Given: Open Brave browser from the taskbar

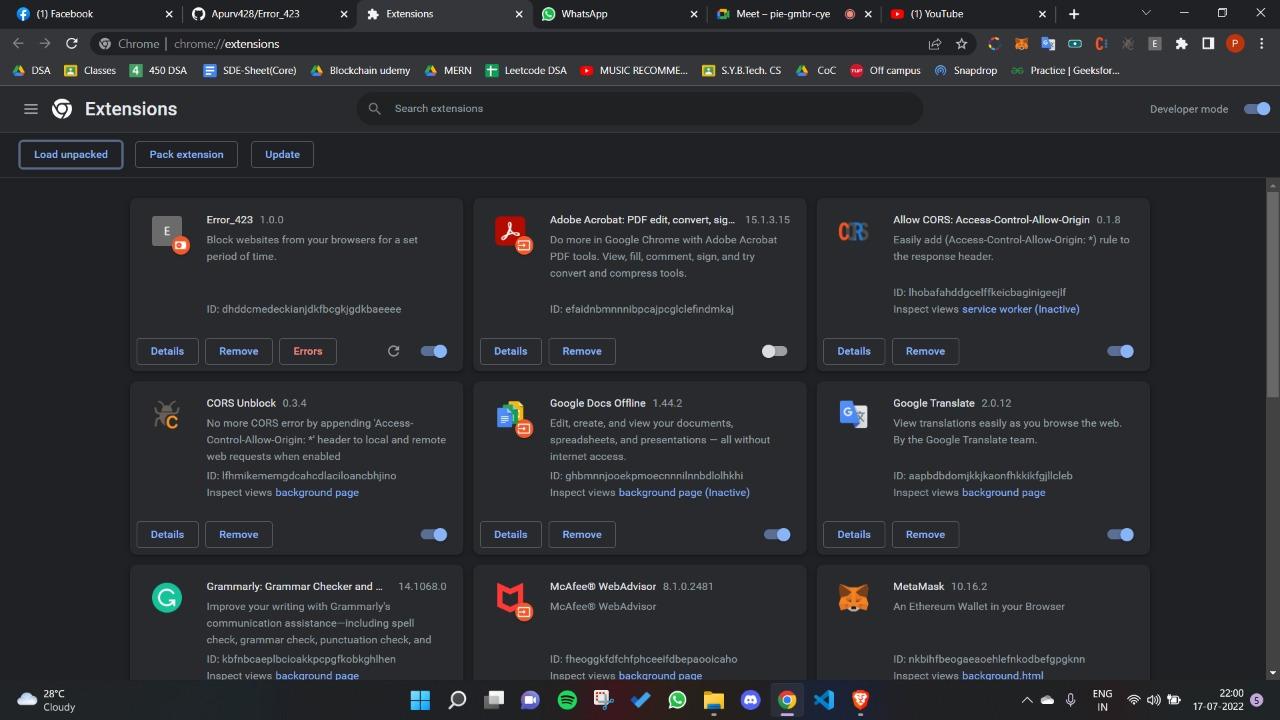Looking at the screenshot, I should point(860,700).
